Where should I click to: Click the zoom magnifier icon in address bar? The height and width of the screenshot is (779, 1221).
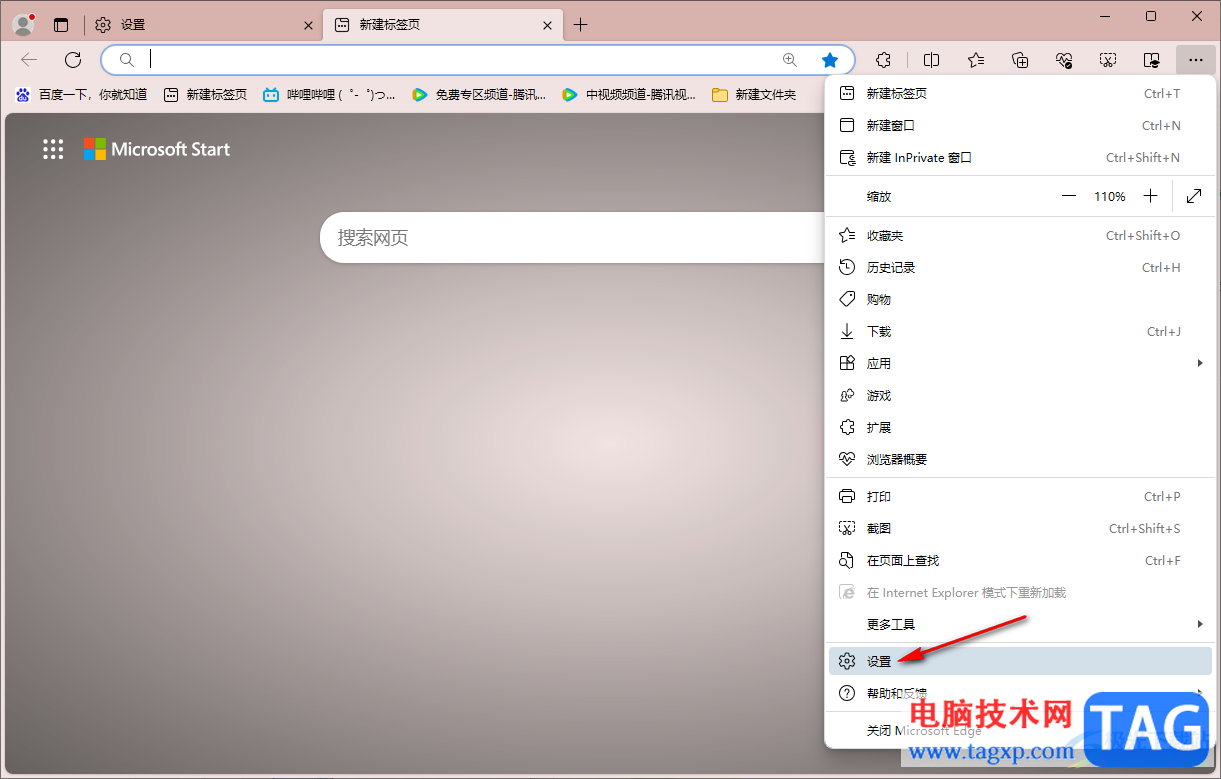[790, 60]
